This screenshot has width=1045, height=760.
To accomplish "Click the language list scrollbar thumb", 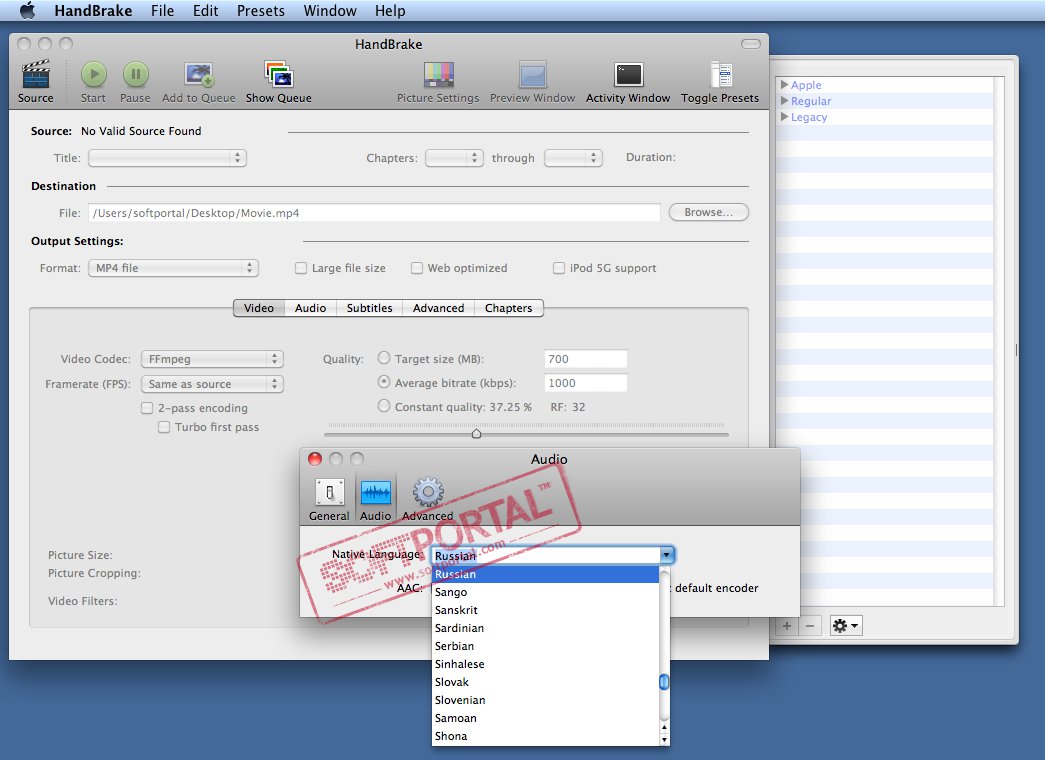I will click(664, 682).
